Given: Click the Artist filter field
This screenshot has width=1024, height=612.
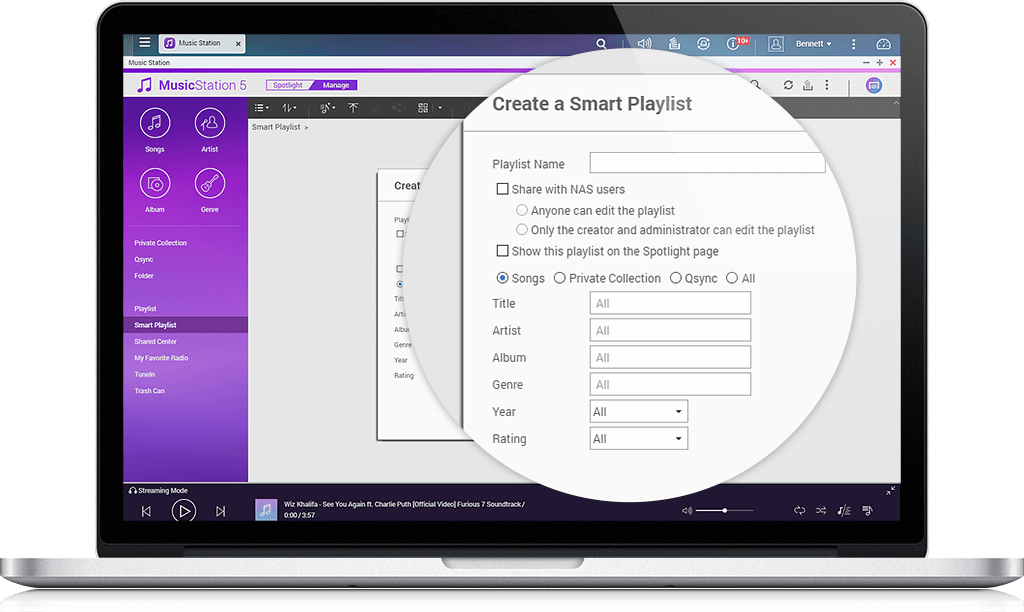Looking at the screenshot, I should tap(670, 330).
